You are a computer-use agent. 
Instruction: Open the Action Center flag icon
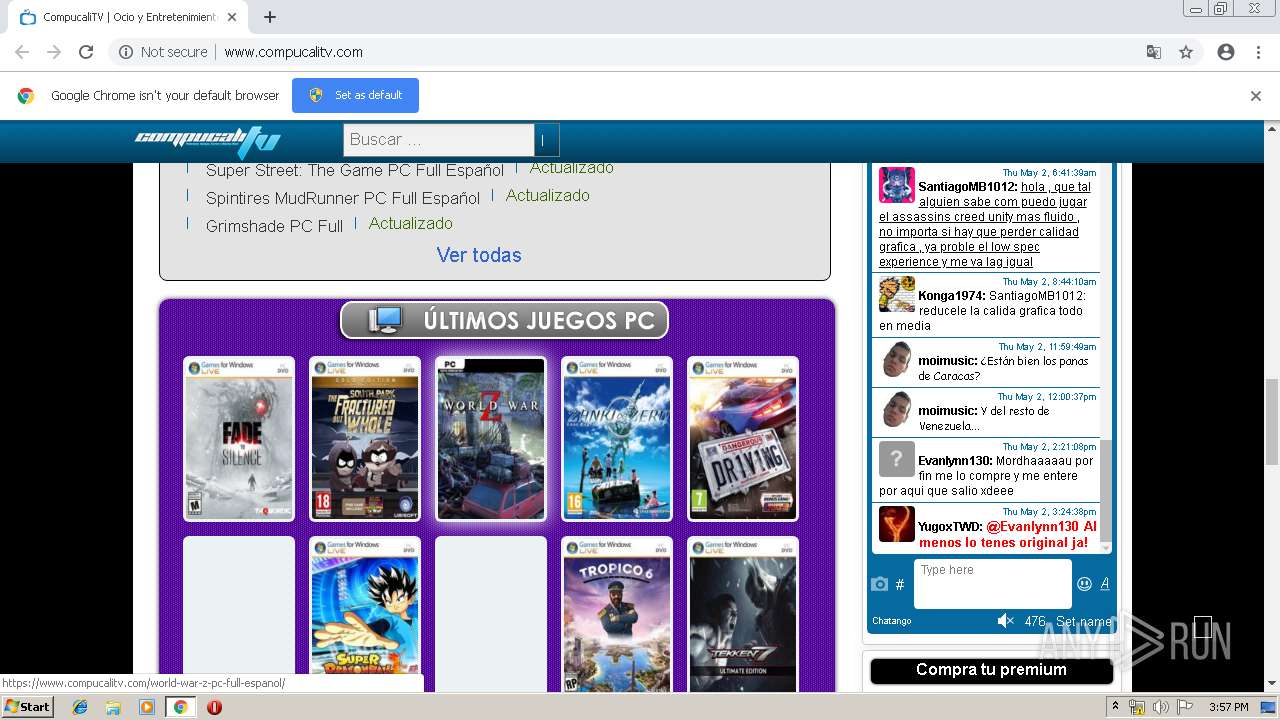click(x=1184, y=707)
